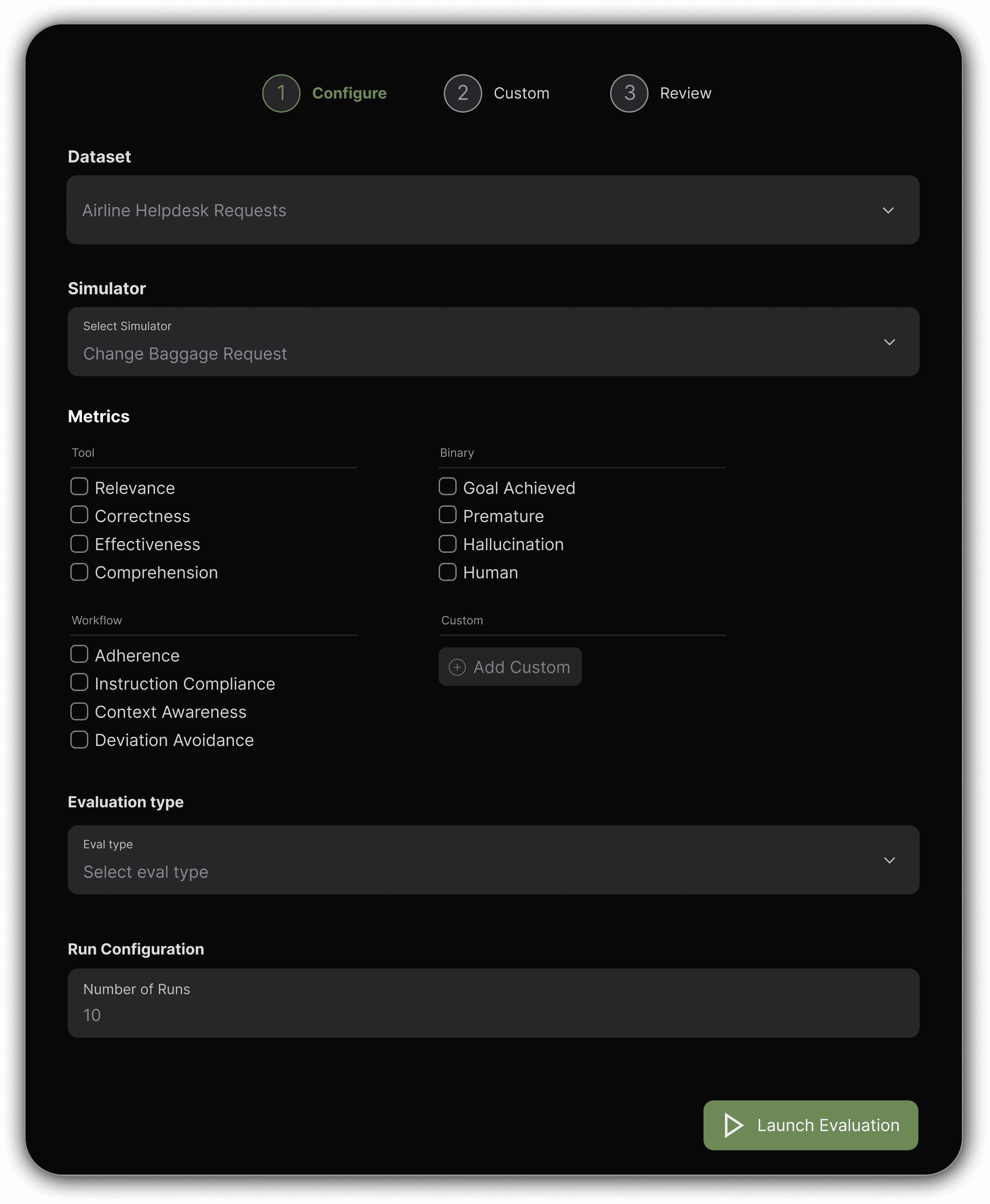Click the step 1 Configure circle
Screen dimensions: 990x1204
coord(281,93)
